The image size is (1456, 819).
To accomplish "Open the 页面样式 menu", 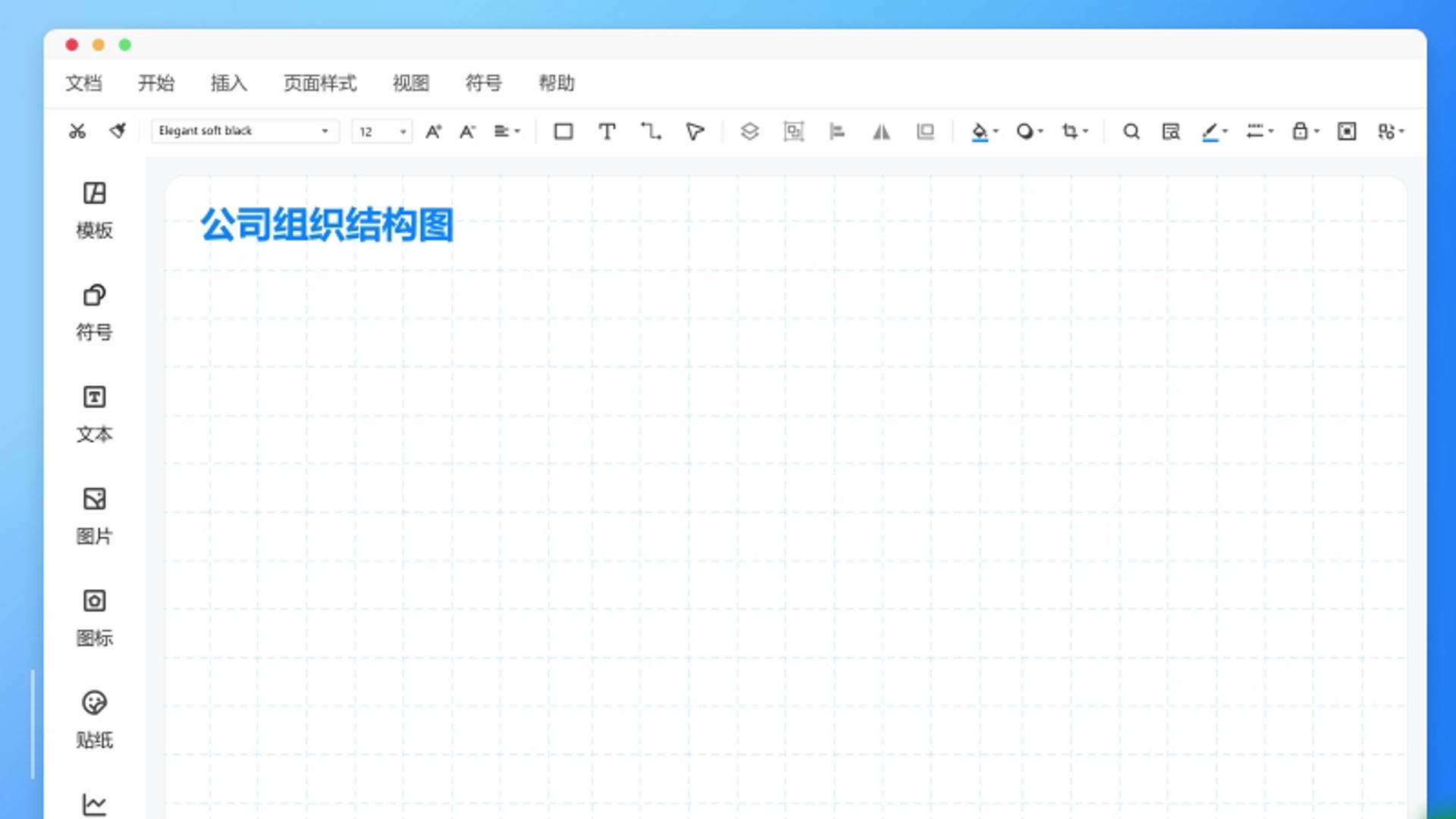I will 319,83.
